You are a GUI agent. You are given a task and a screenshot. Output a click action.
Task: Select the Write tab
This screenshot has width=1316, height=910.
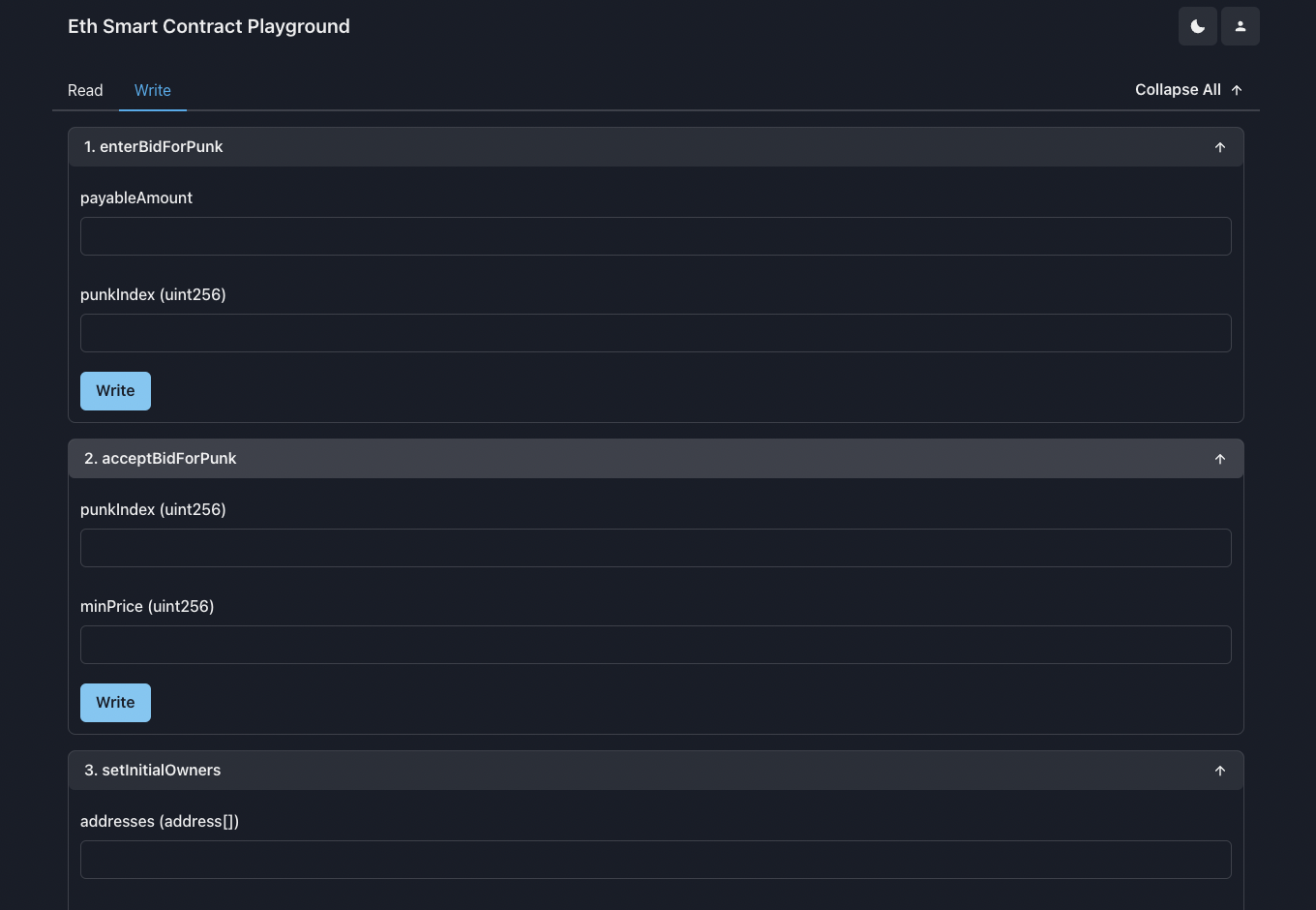coord(152,90)
